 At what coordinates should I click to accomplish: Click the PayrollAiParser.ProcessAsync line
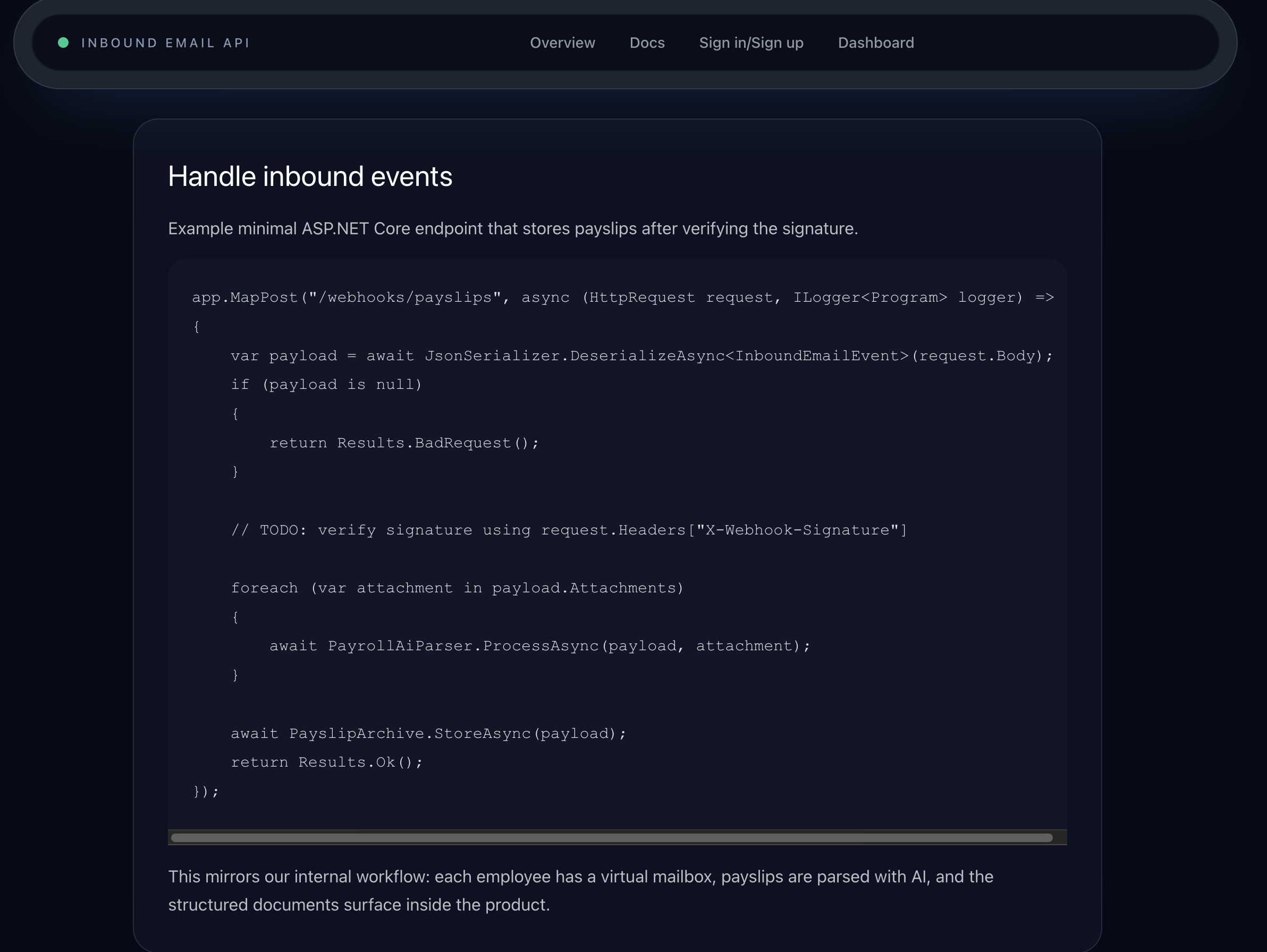pos(539,645)
